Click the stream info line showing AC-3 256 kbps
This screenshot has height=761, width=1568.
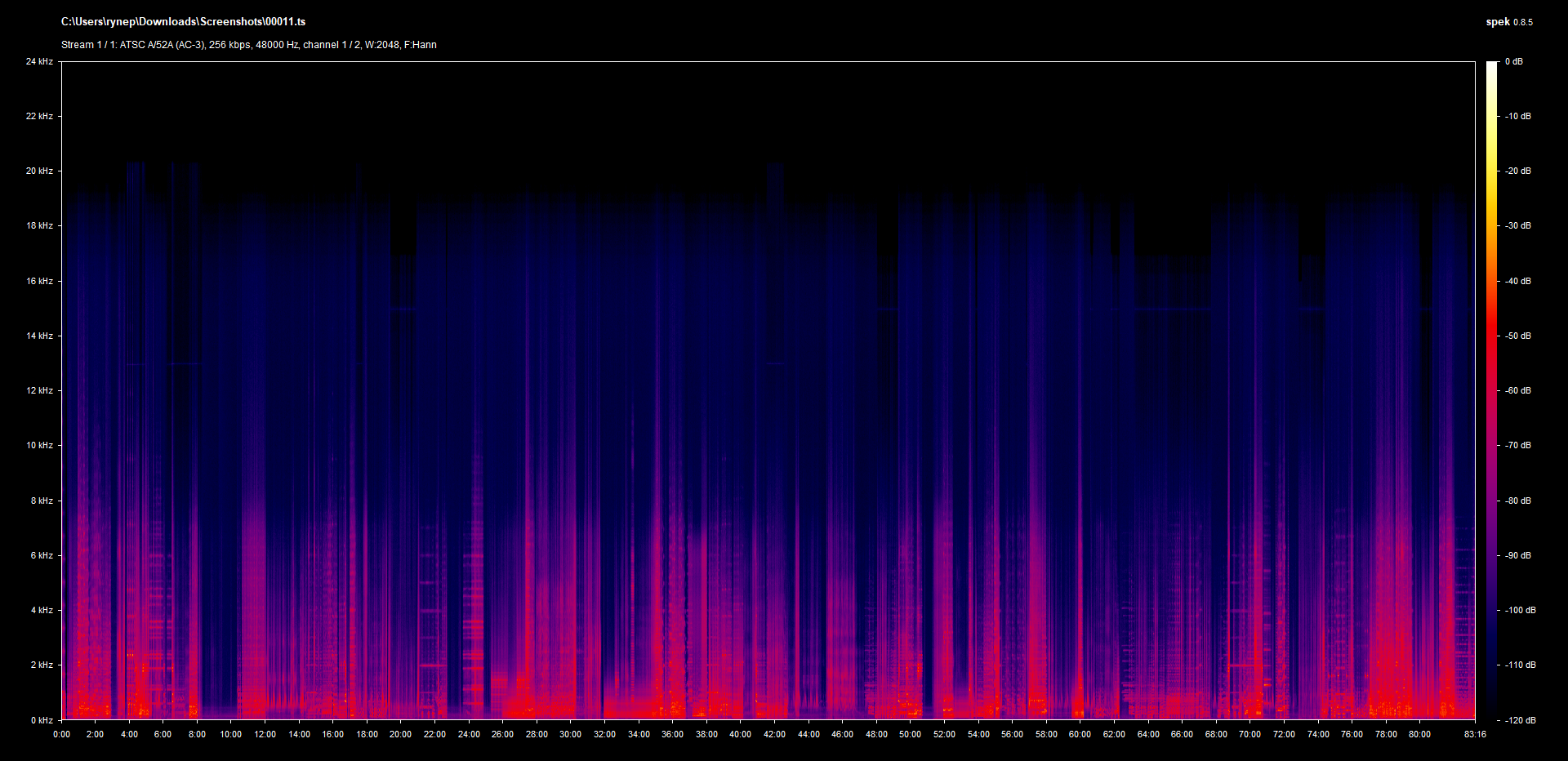tap(248, 45)
